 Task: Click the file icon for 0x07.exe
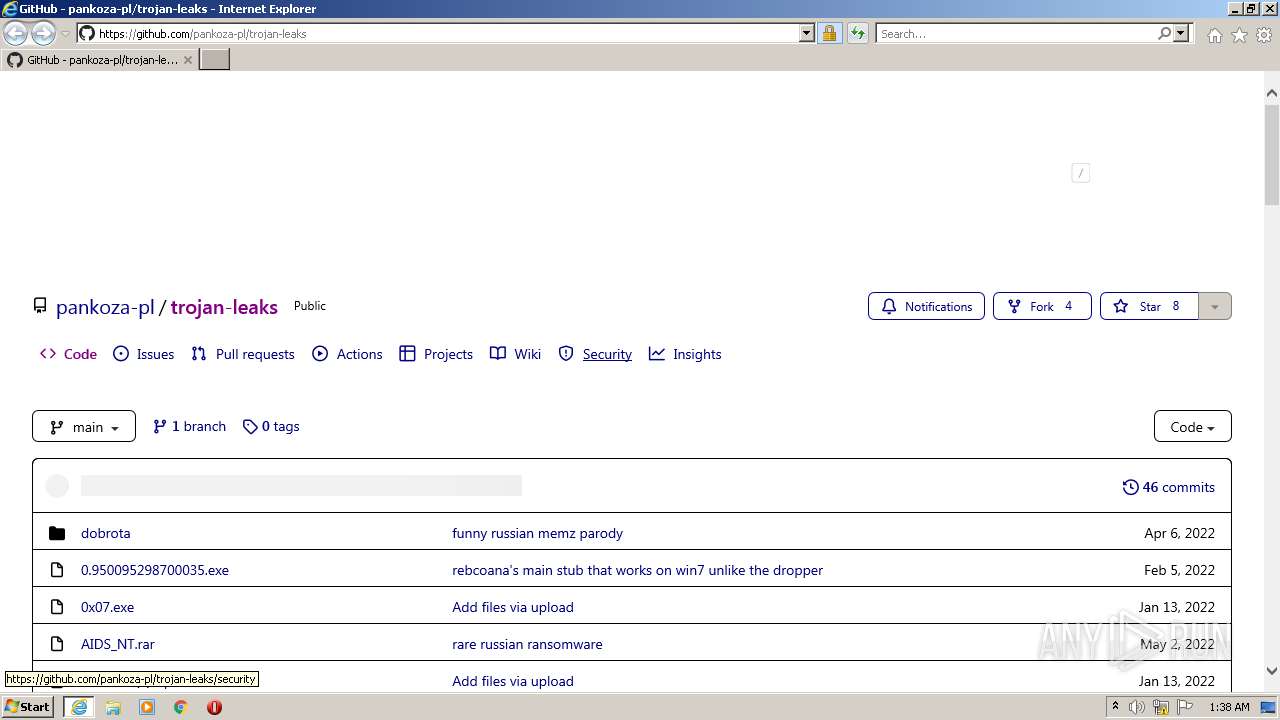(57, 607)
